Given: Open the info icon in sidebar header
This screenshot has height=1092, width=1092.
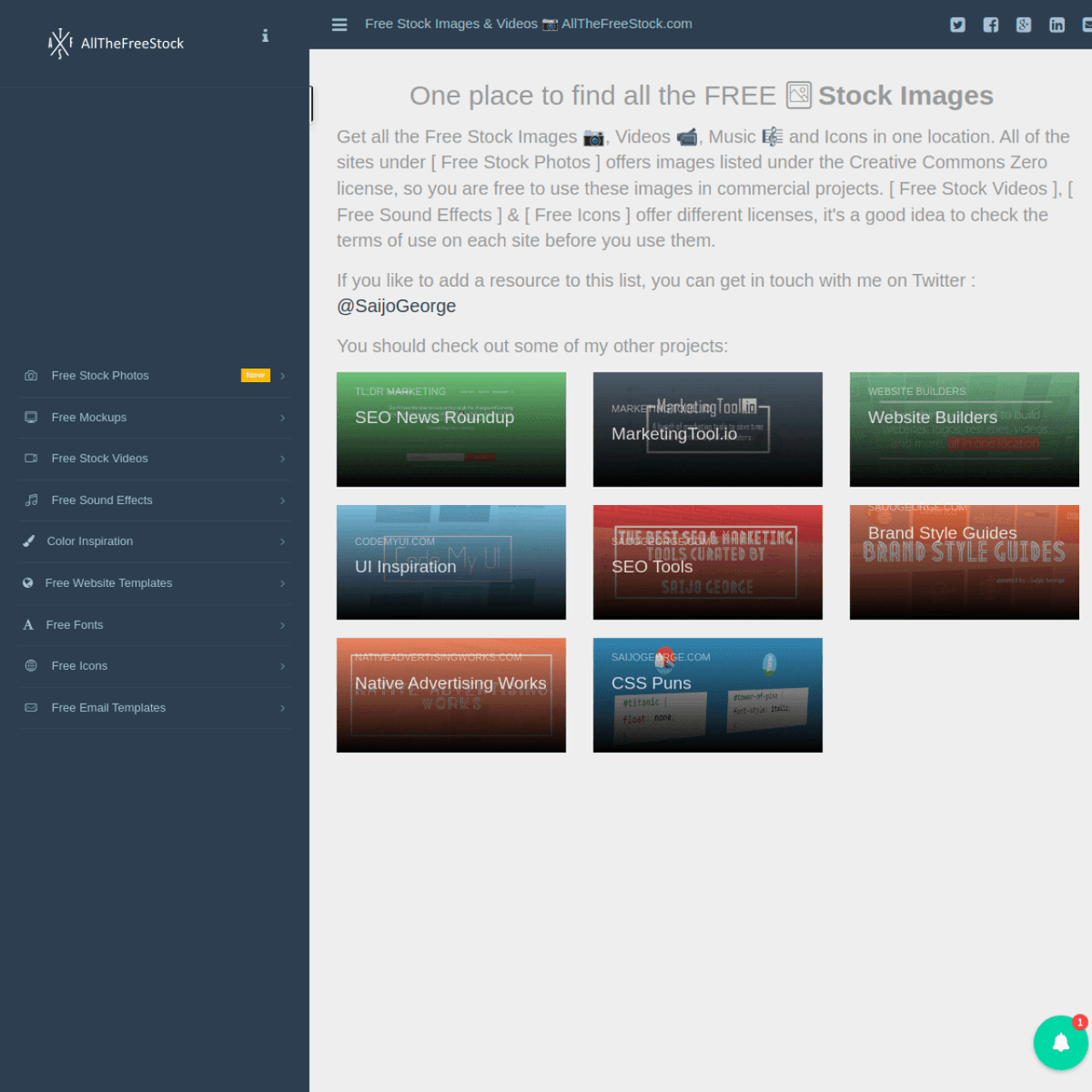Looking at the screenshot, I should click(x=265, y=35).
